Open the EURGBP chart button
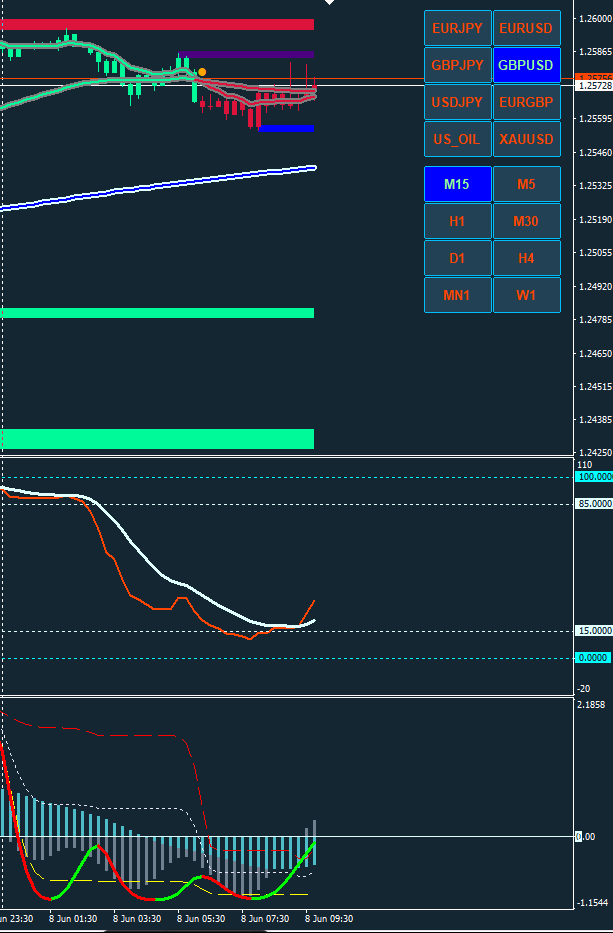This screenshot has height=933, width=613. tap(527, 102)
